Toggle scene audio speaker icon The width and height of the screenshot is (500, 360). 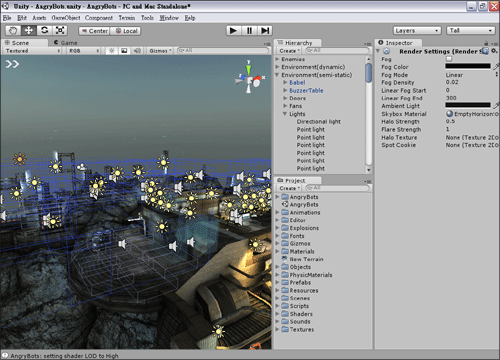(137, 51)
